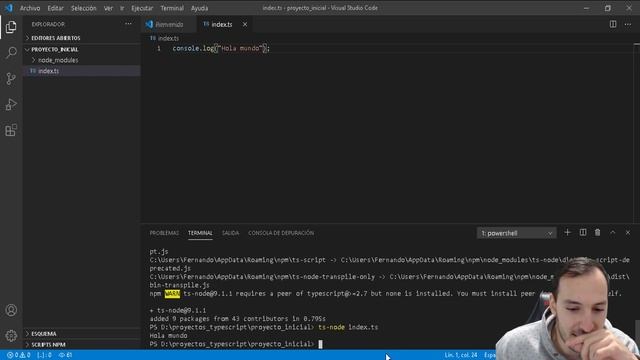Open the Run and Debug view
The width and height of the screenshot is (640, 360).
(11, 104)
